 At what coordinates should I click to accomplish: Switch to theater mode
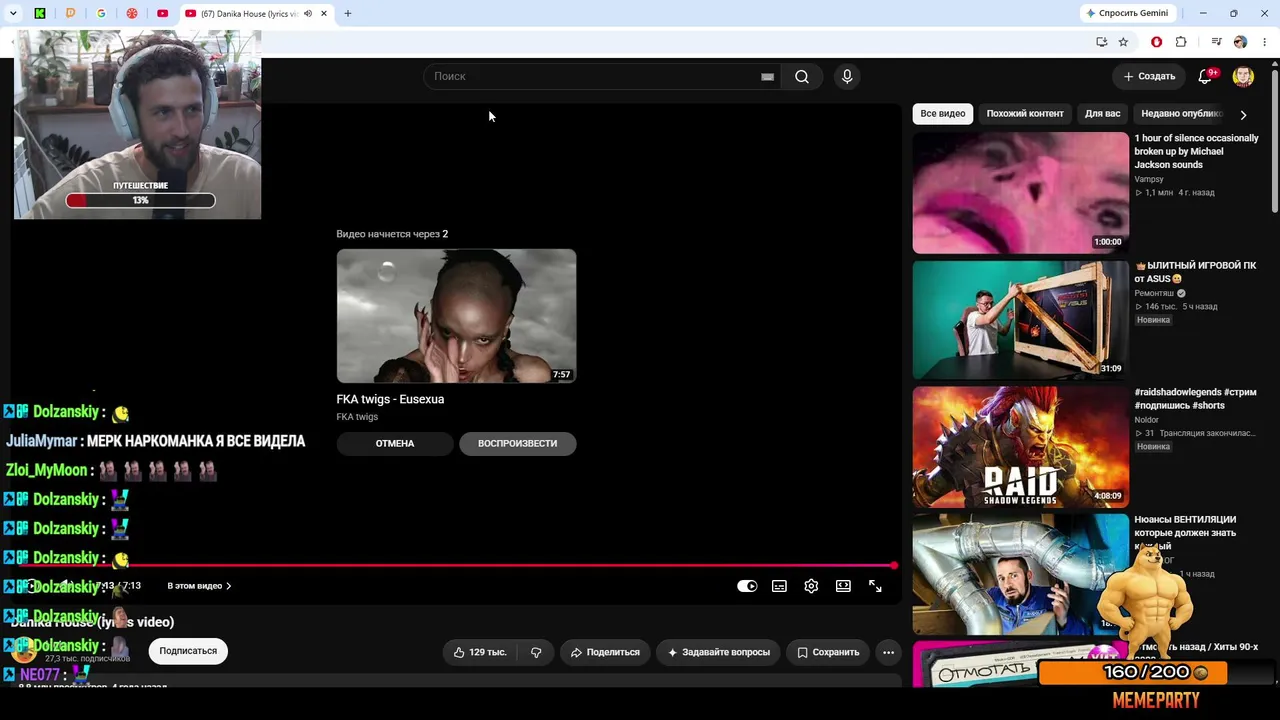pyautogui.click(x=843, y=586)
